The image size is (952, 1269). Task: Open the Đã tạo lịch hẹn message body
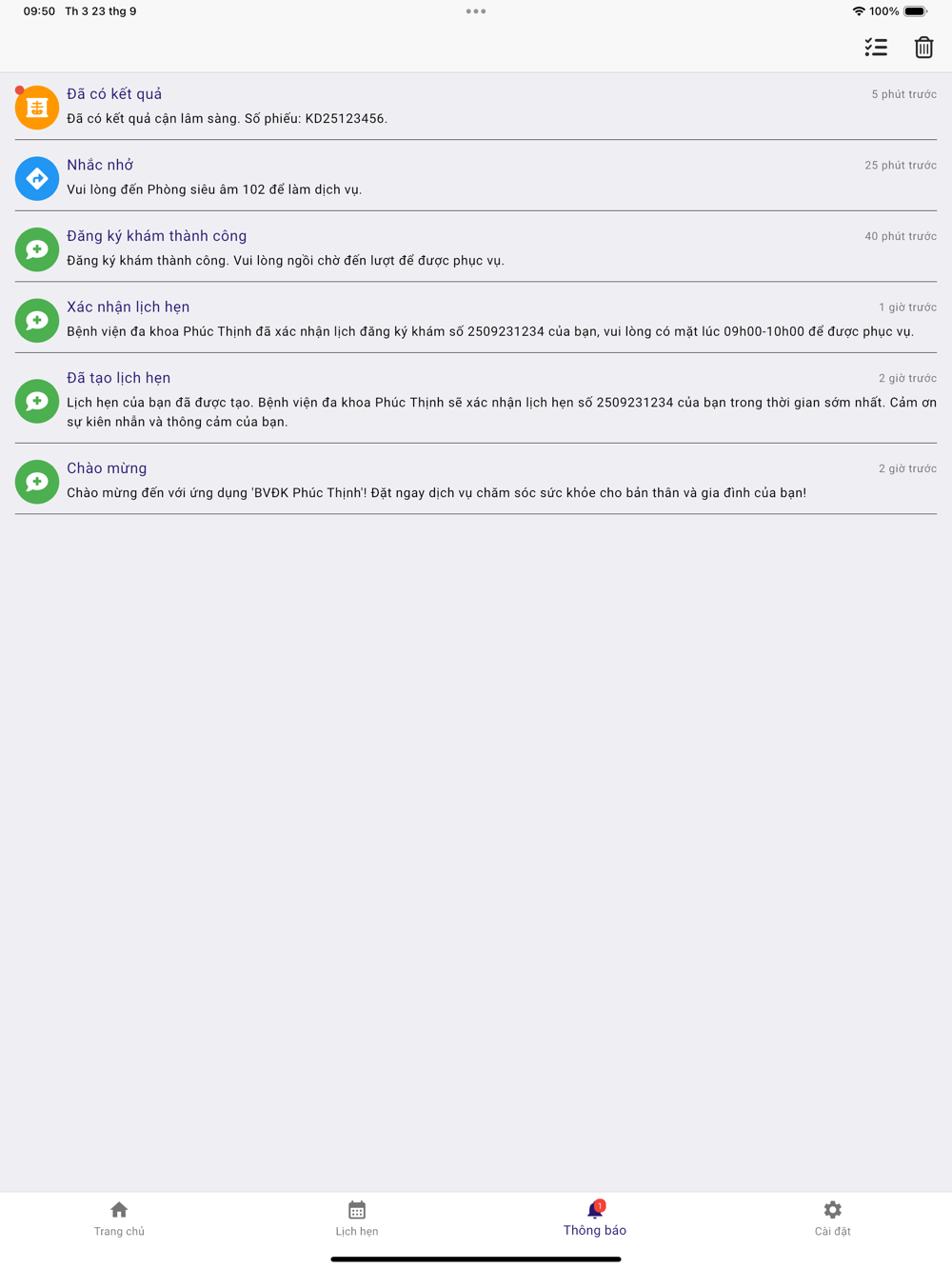click(502, 412)
